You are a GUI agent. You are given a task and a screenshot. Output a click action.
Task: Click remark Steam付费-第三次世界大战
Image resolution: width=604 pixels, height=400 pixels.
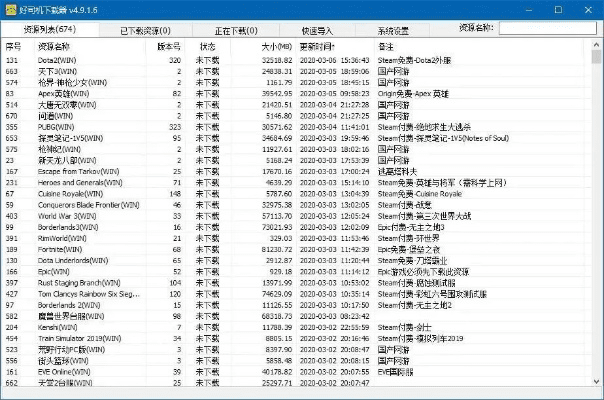(424, 216)
